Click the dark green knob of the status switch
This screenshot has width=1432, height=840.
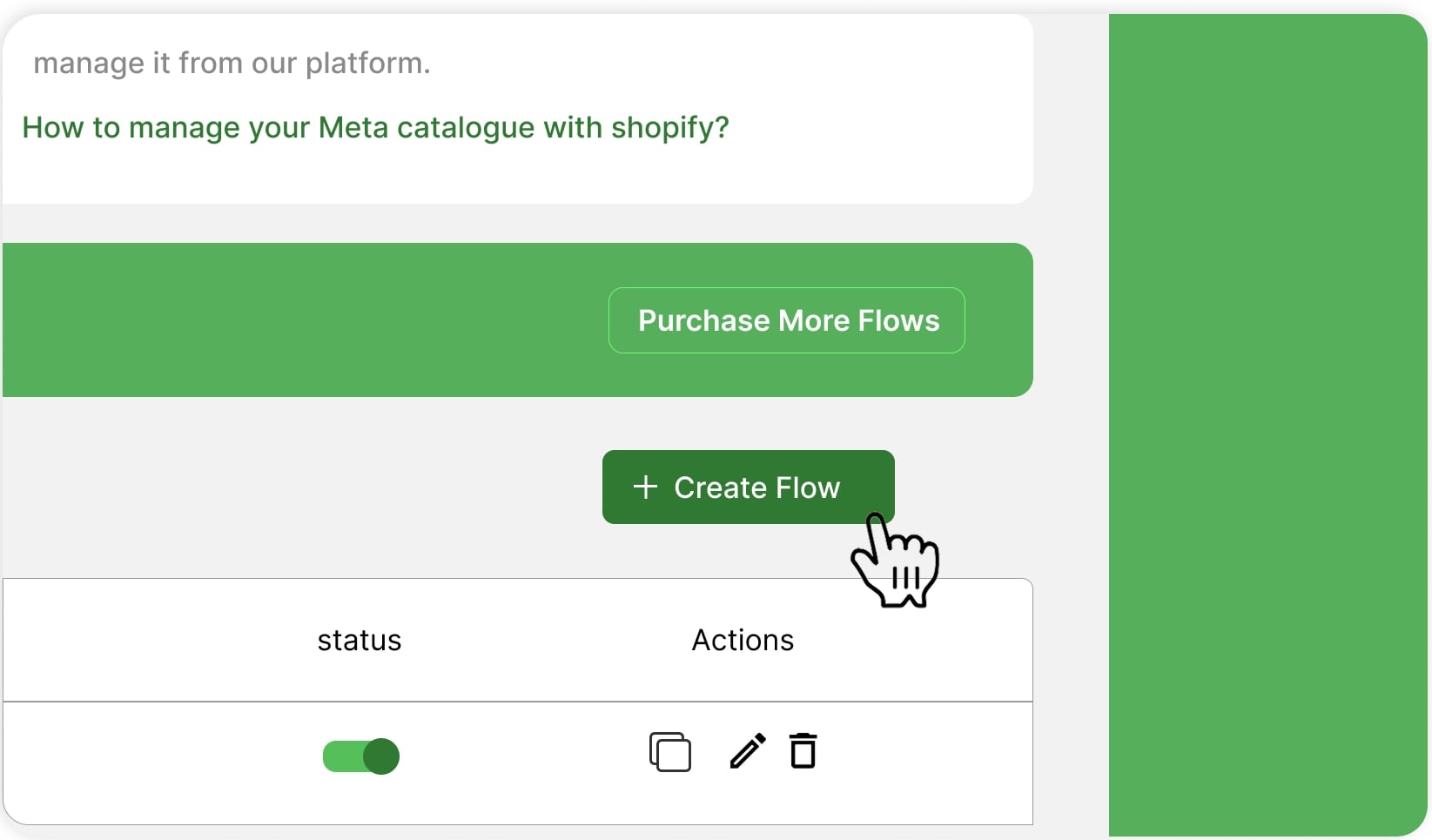[x=381, y=756]
